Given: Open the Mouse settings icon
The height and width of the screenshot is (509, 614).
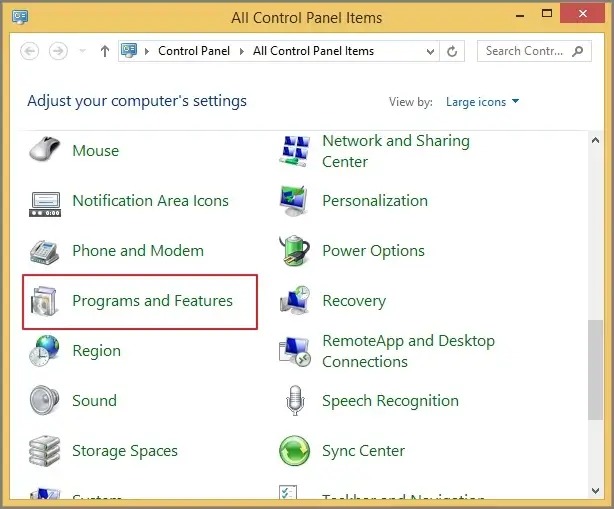Looking at the screenshot, I should click(x=45, y=150).
